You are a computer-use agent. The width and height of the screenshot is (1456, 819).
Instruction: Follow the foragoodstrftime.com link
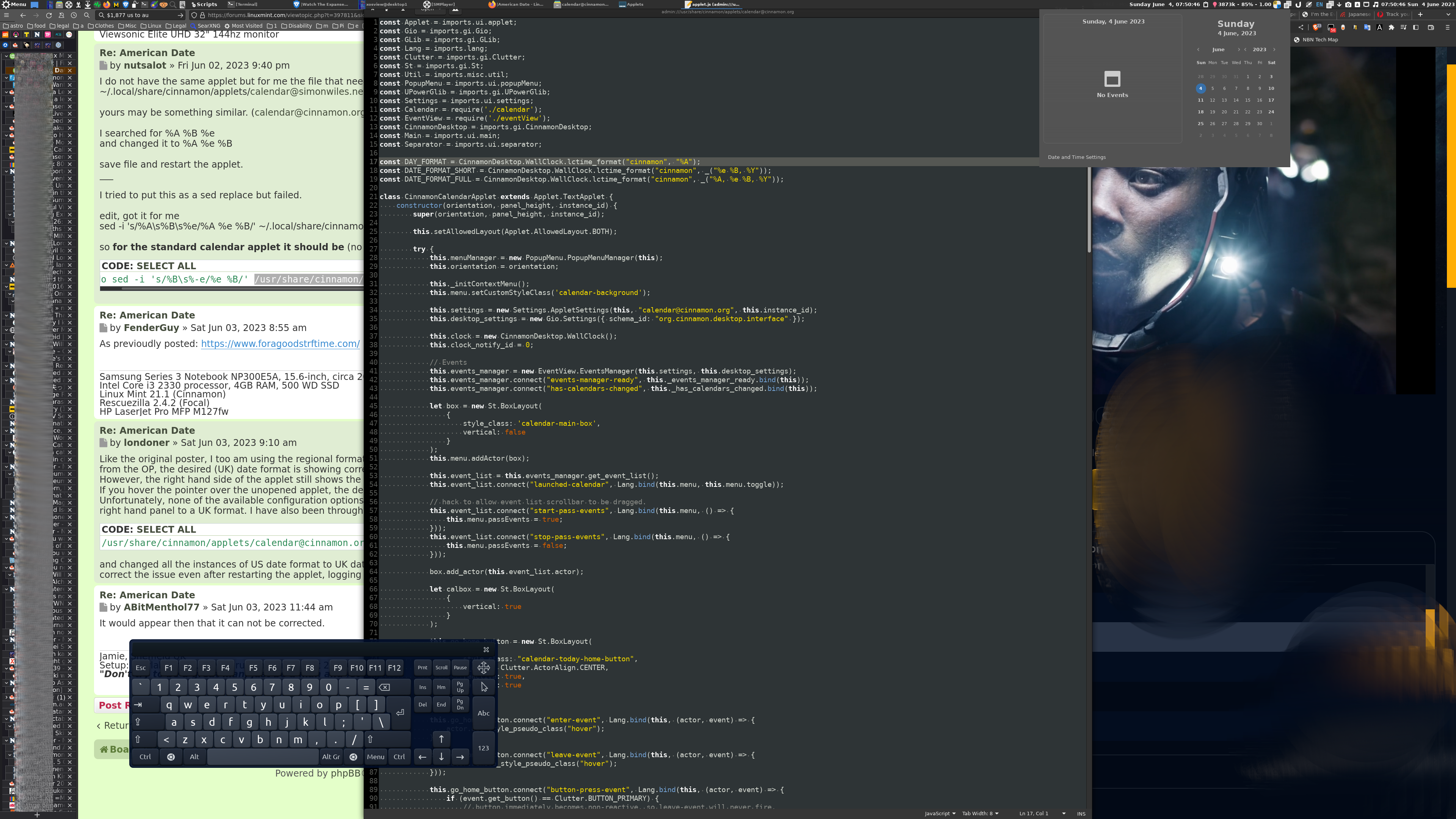point(280,344)
